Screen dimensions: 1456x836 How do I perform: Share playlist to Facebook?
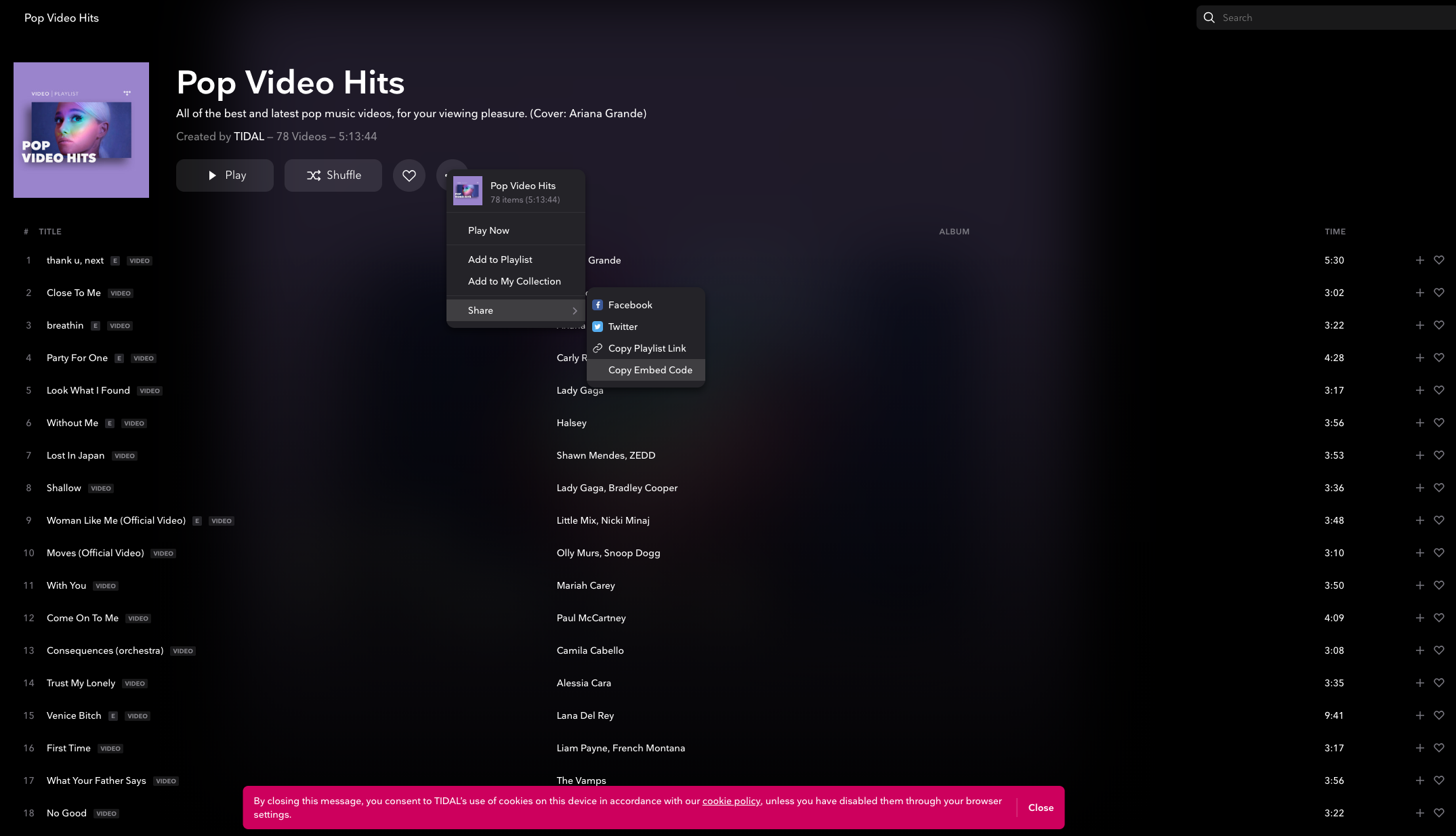(646, 305)
